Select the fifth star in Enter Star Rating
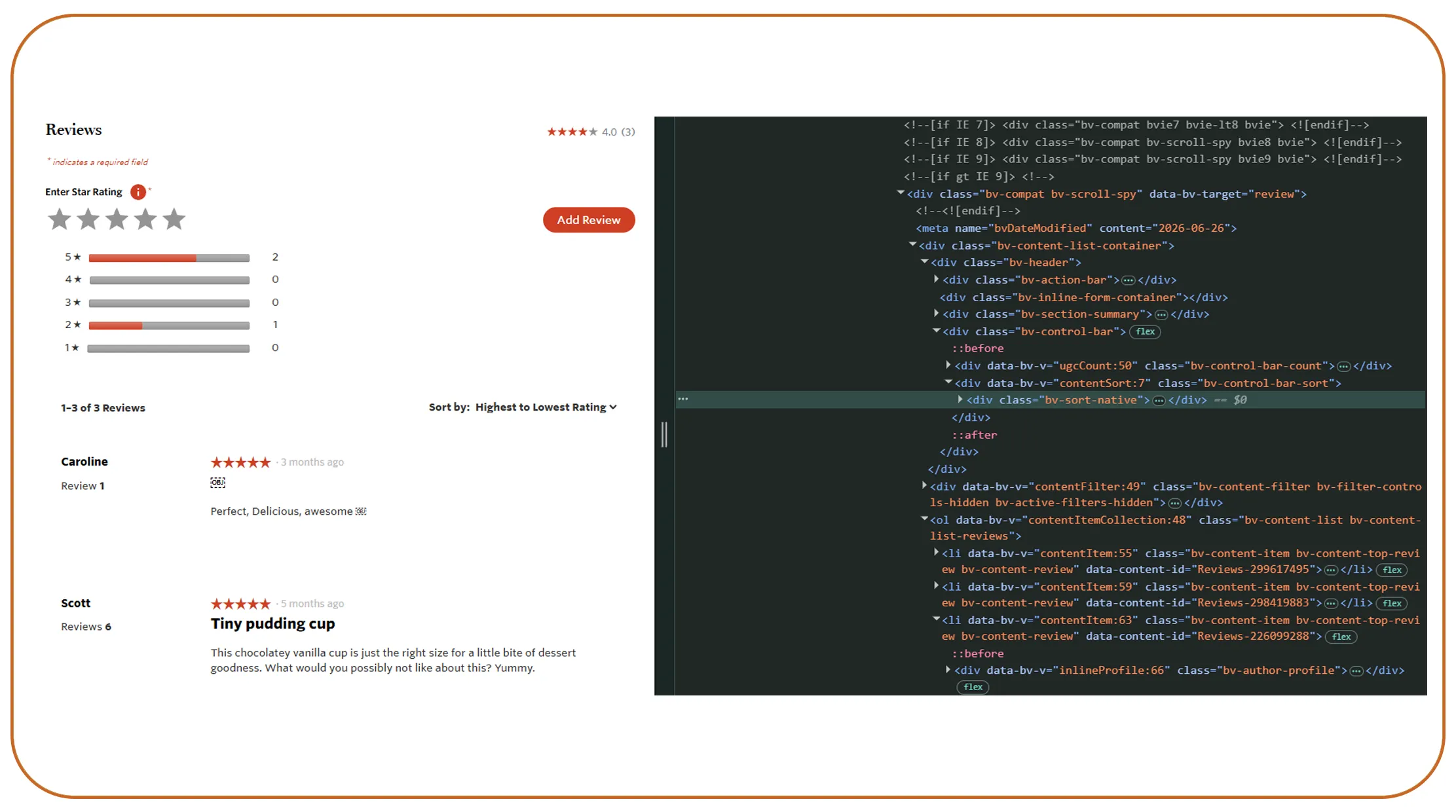The width and height of the screenshot is (1456, 812). click(x=174, y=219)
